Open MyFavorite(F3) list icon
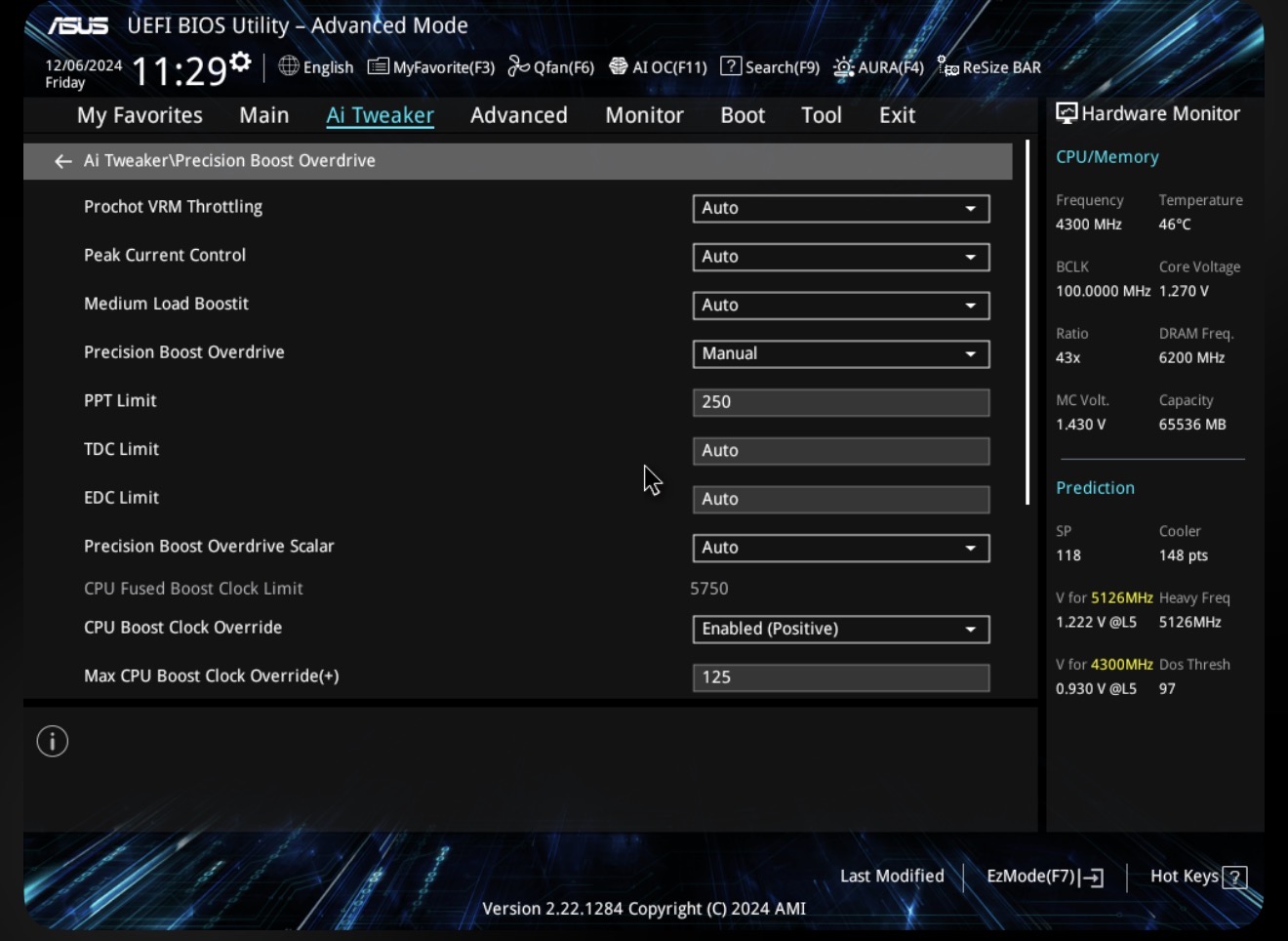This screenshot has height=941, width=1288. point(379,66)
